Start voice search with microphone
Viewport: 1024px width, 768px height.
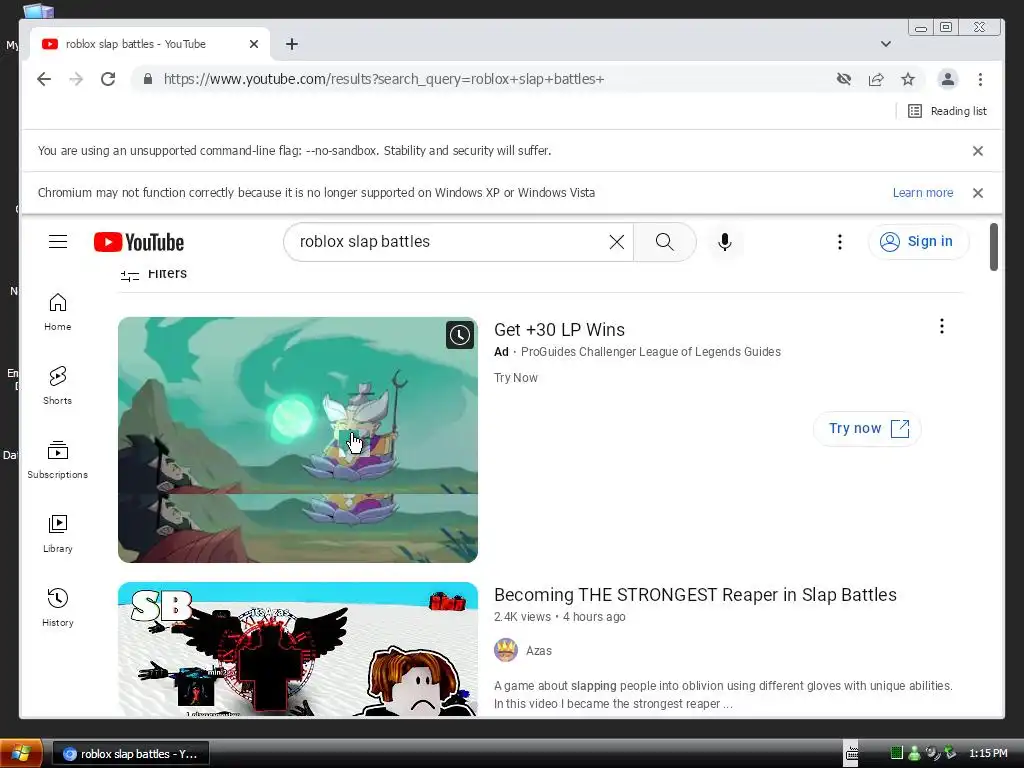click(x=724, y=242)
